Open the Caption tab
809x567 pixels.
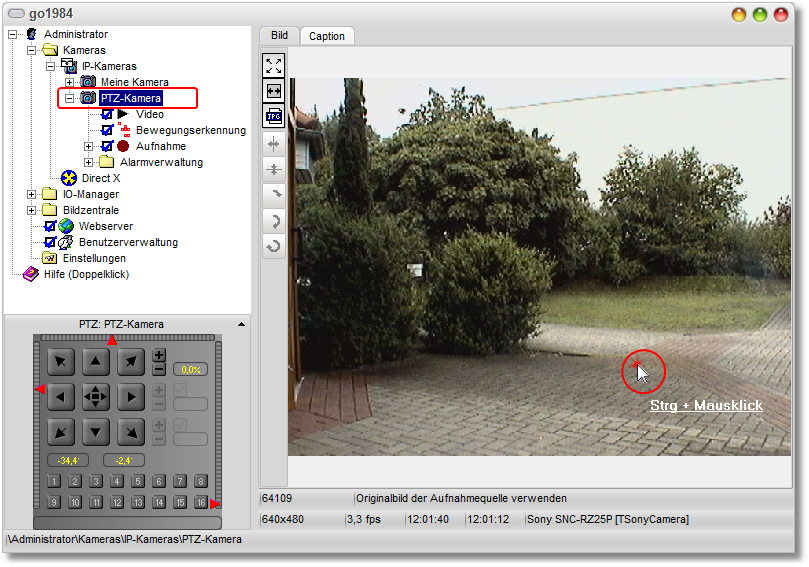327,36
